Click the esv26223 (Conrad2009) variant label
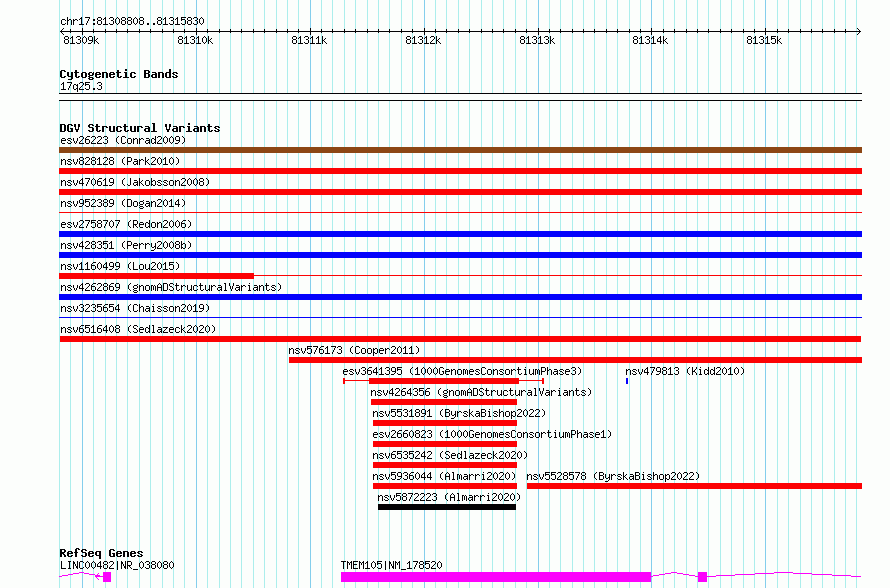The width and height of the screenshot is (890, 588). pos(123,140)
